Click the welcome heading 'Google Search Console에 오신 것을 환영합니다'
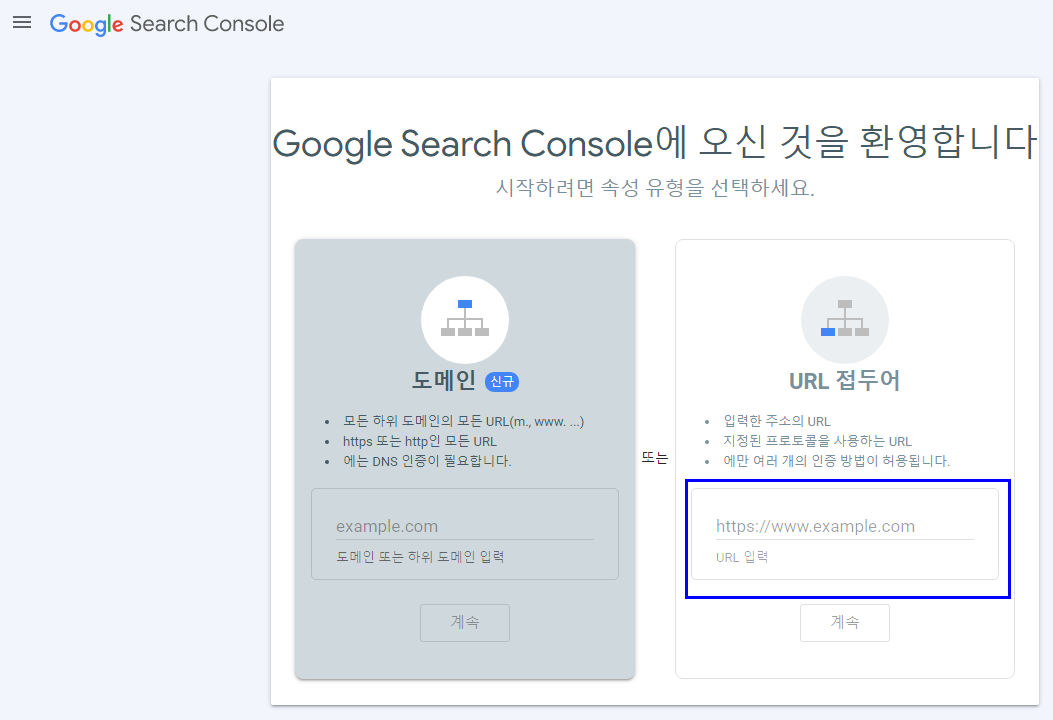1053x720 pixels. point(655,143)
